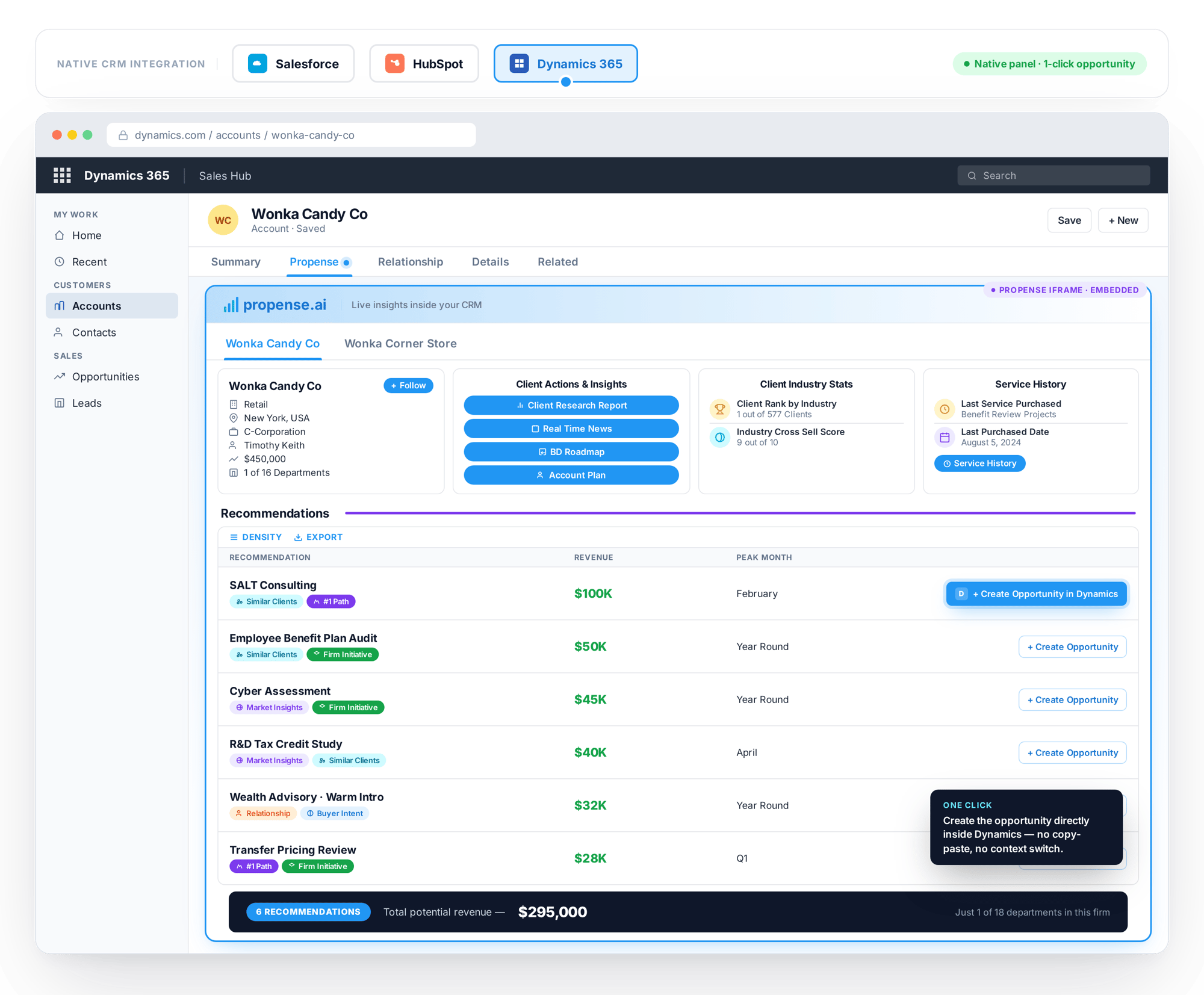Click the Service History button
Viewport: 1204px width, 995px height.
[x=980, y=463]
